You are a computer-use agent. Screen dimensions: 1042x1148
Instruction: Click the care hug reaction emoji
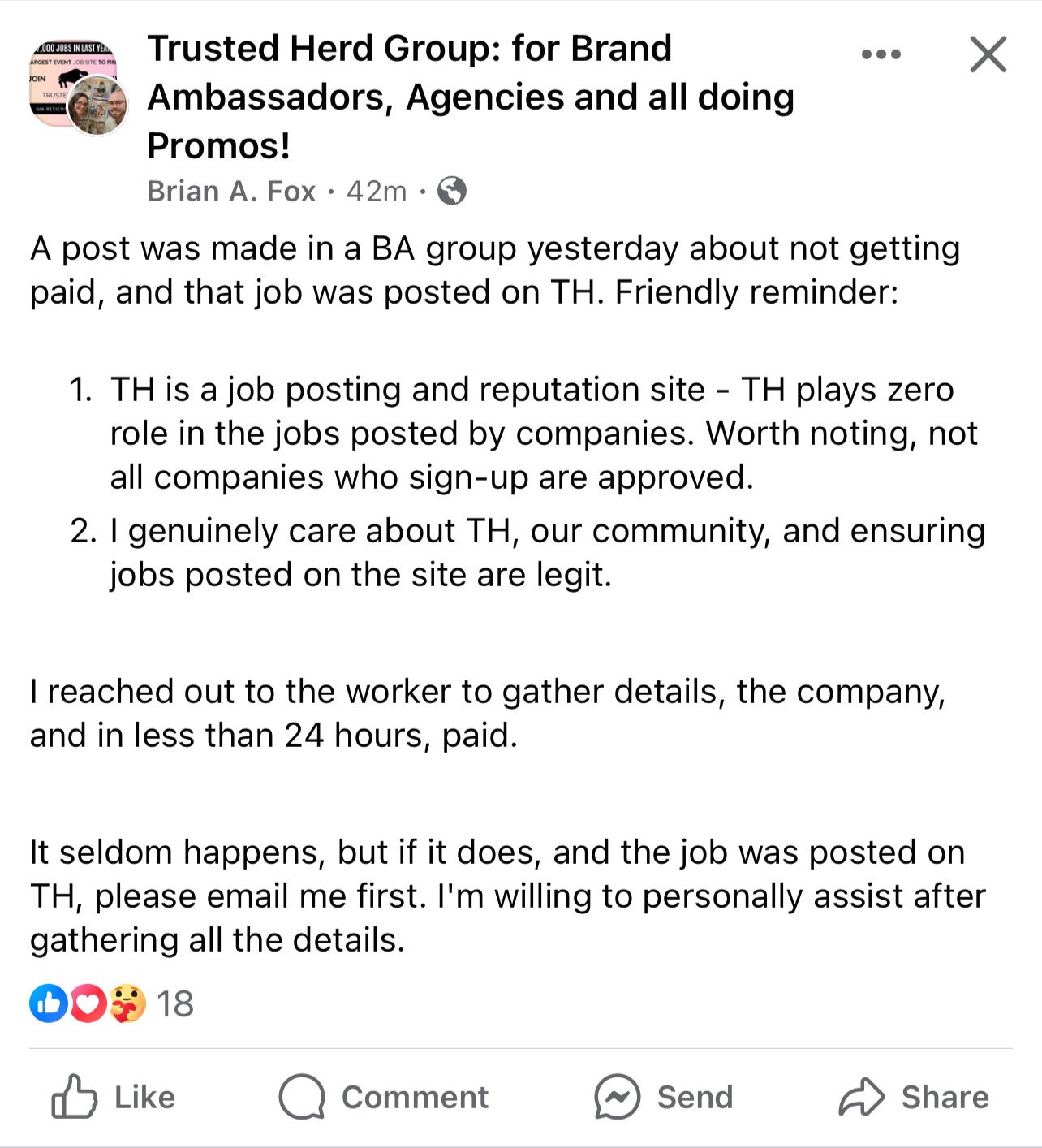127,1003
